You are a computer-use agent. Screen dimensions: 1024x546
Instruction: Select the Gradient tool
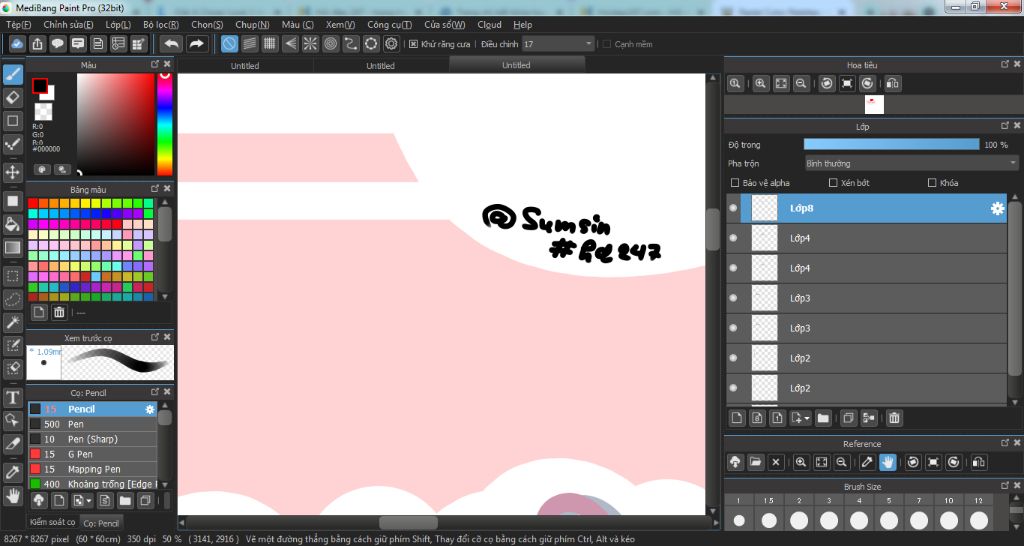[x=12, y=248]
